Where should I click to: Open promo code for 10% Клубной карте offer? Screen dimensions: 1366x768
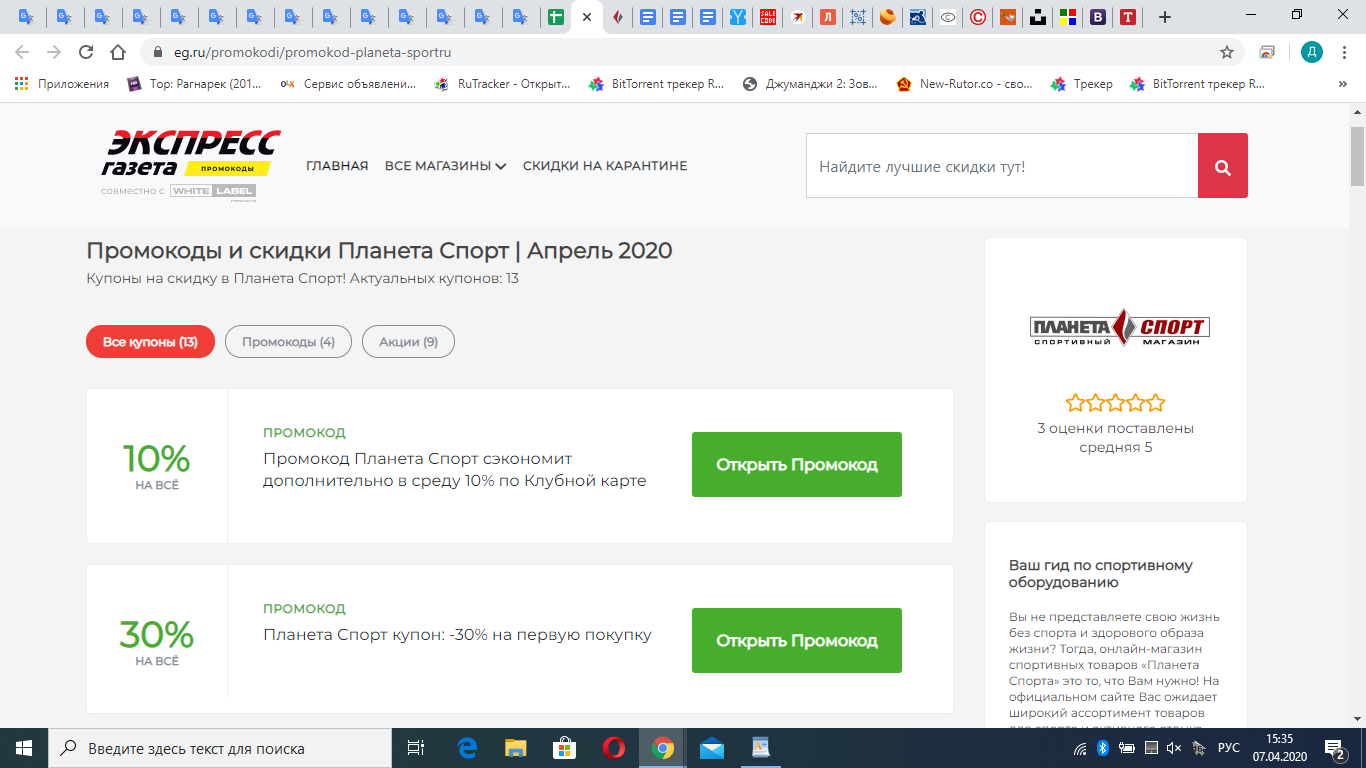tap(797, 464)
